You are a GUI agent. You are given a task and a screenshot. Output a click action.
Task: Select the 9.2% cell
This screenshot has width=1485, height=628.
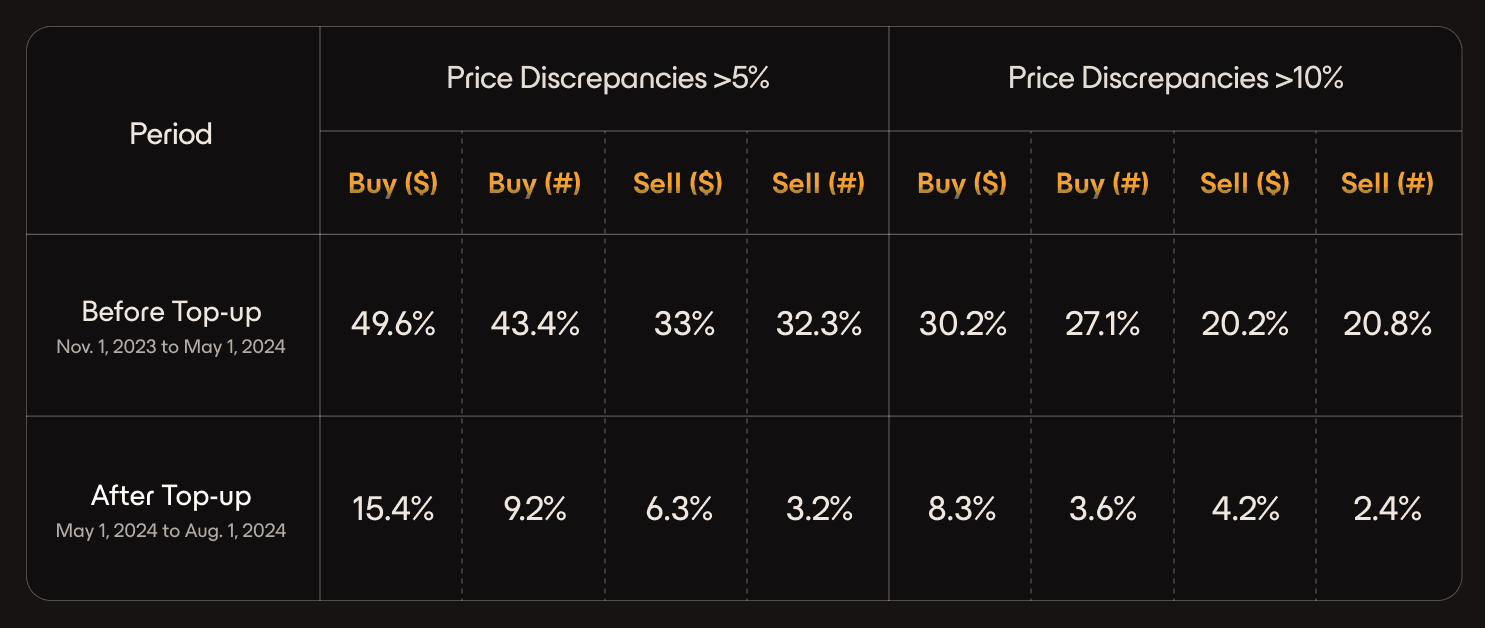tap(535, 509)
